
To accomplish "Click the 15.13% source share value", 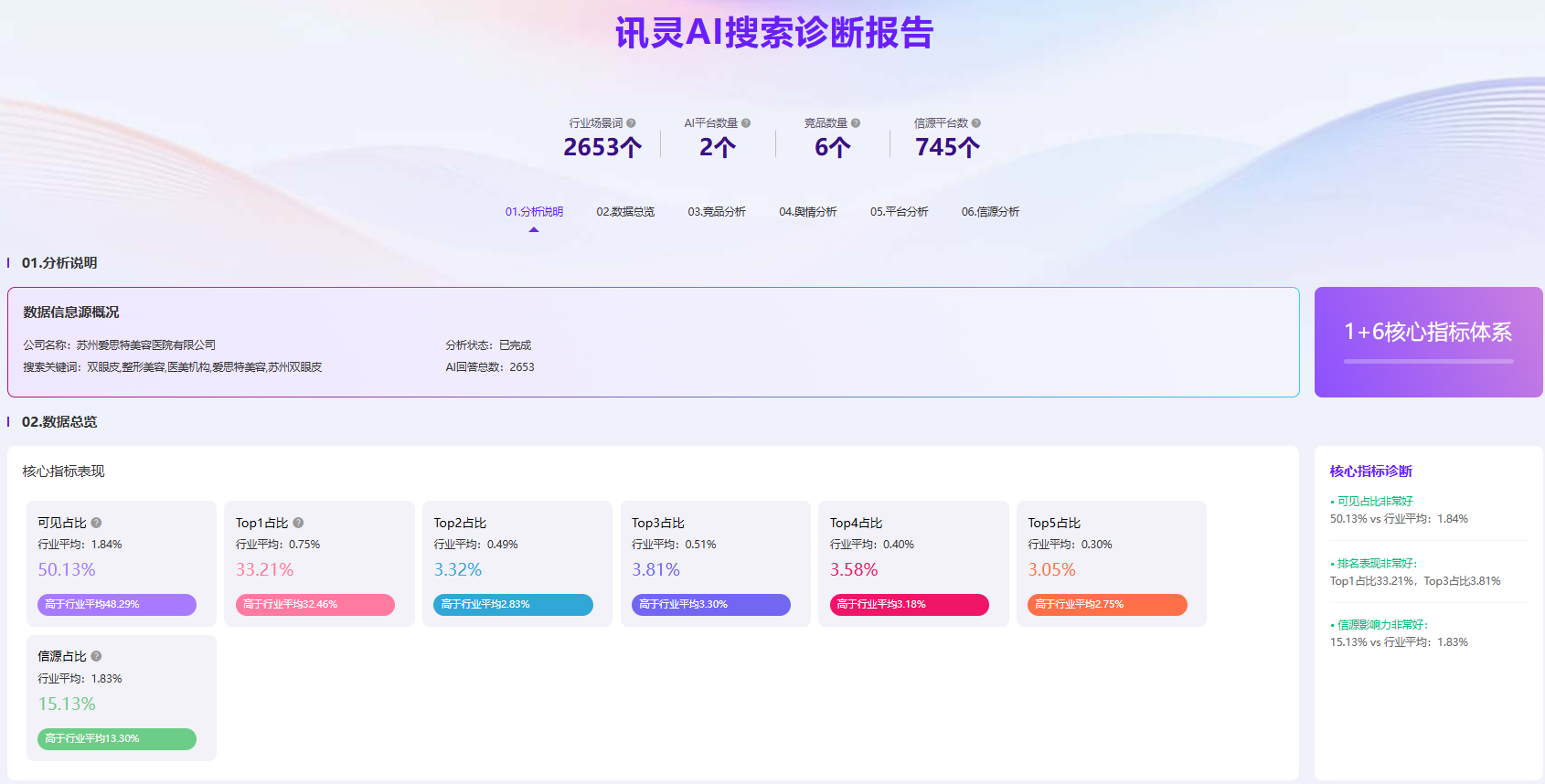I will point(67,704).
